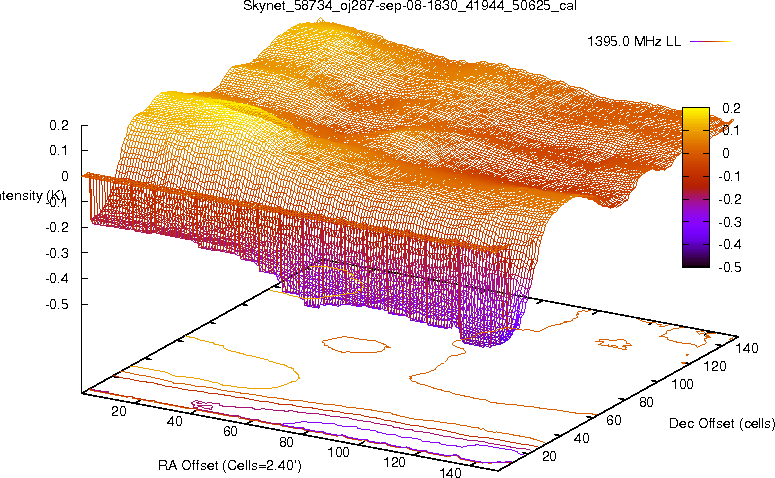Click the 100 tick on the RA Offset axis

[338, 452]
